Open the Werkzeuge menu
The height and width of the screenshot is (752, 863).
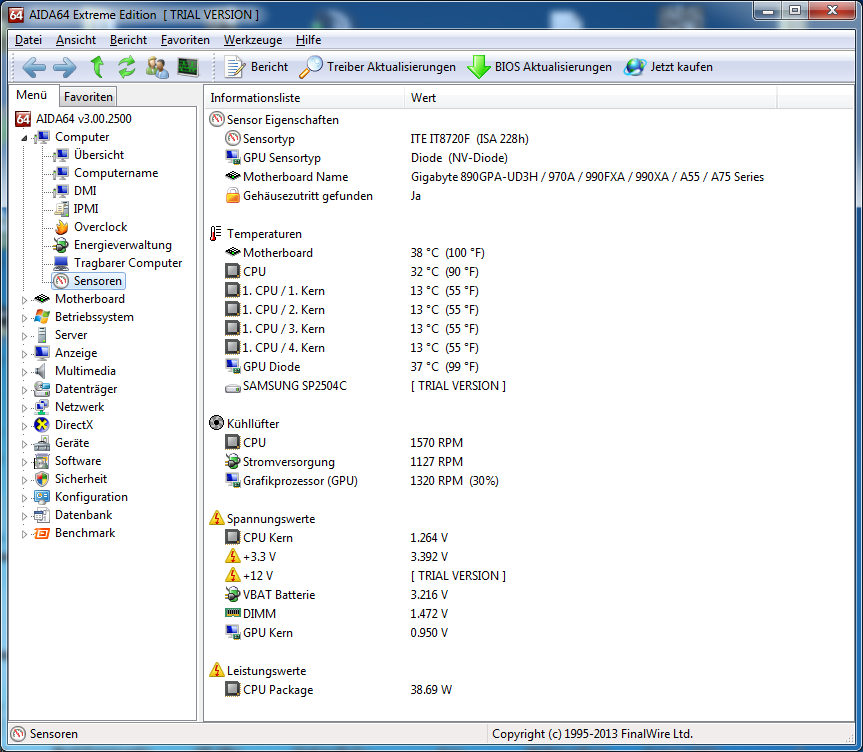click(253, 40)
